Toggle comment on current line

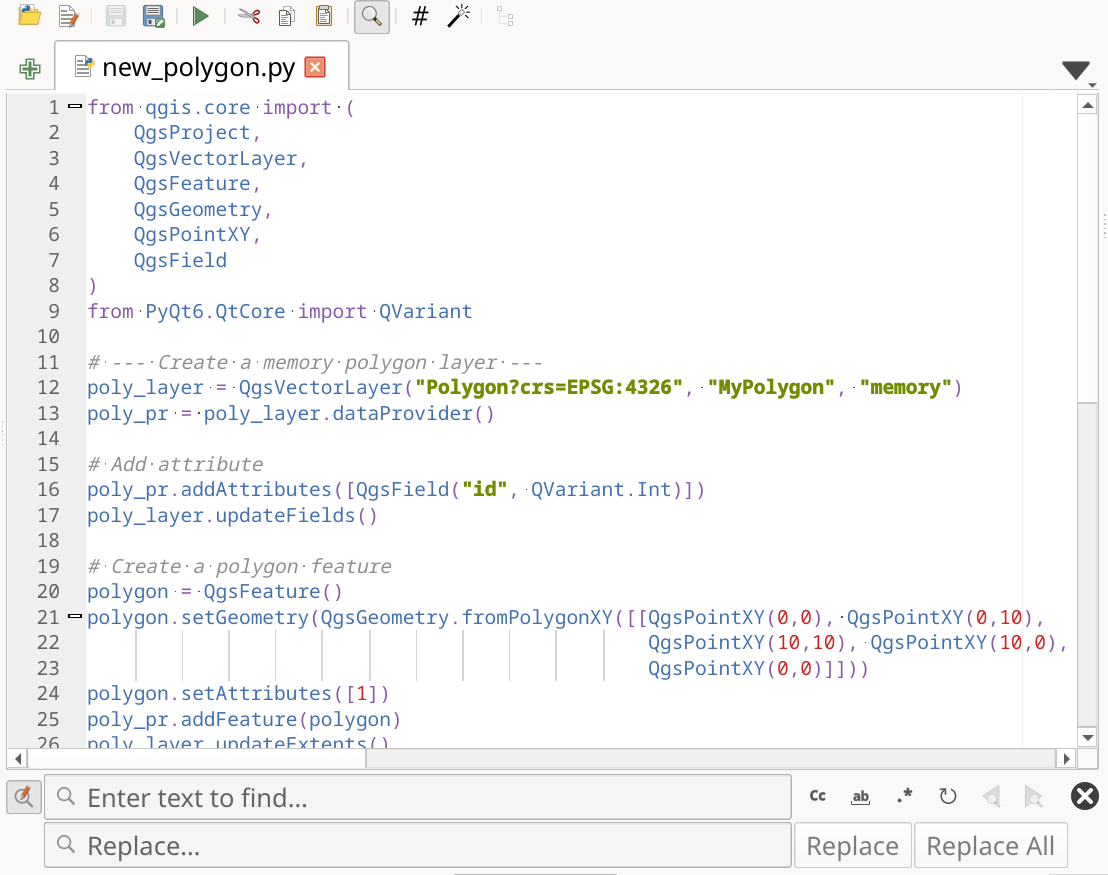[418, 16]
